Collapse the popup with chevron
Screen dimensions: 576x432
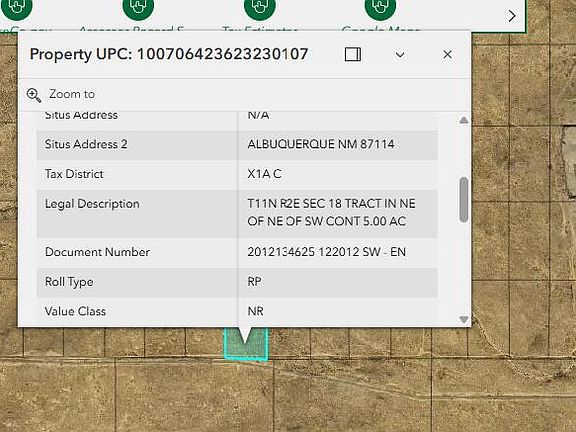click(400, 55)
